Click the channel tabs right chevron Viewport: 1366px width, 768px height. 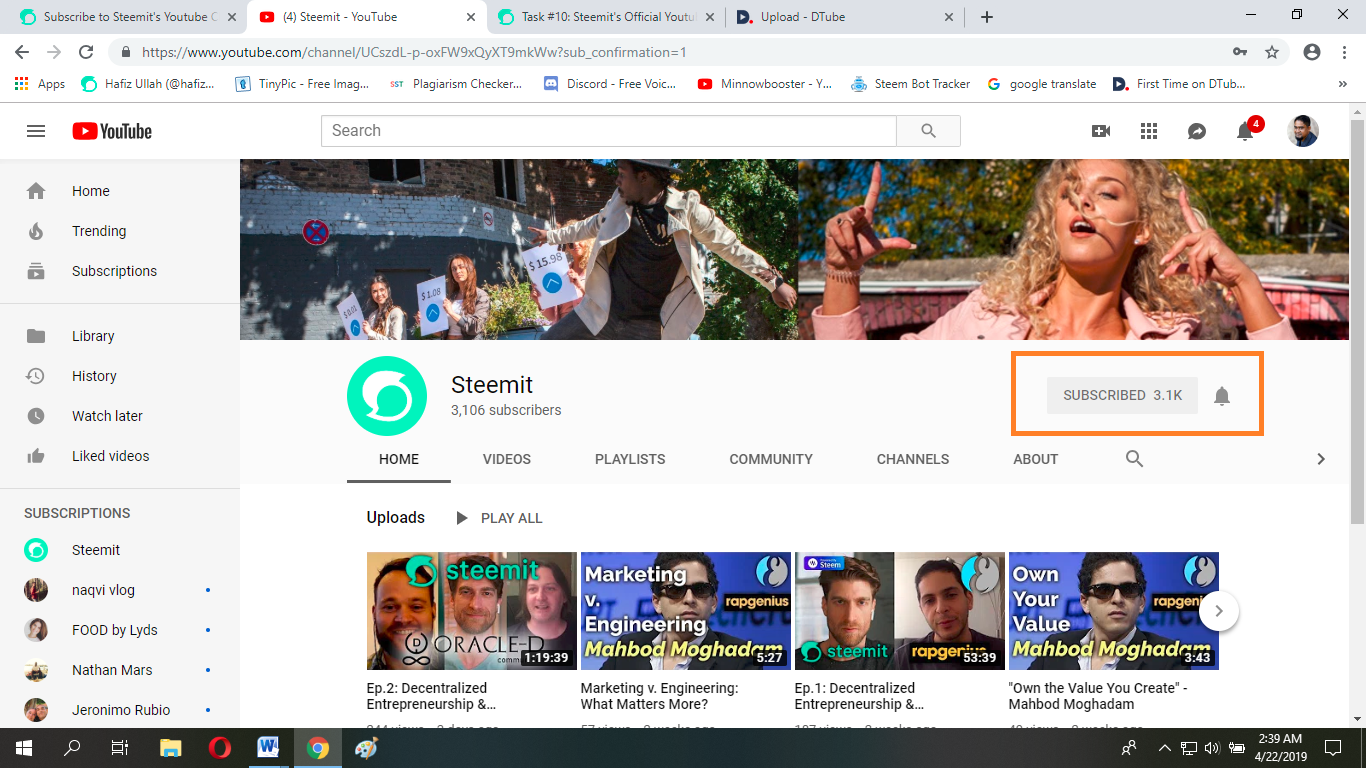1321,459
